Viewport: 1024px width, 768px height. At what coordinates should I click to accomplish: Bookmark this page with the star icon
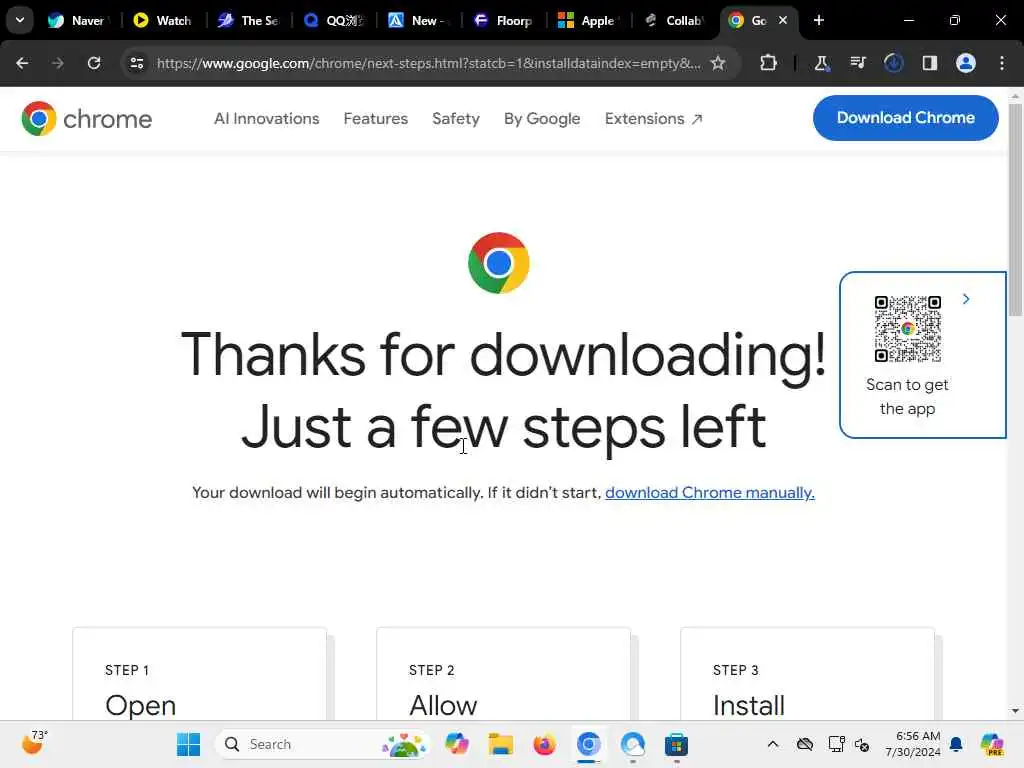coord(718,63)
